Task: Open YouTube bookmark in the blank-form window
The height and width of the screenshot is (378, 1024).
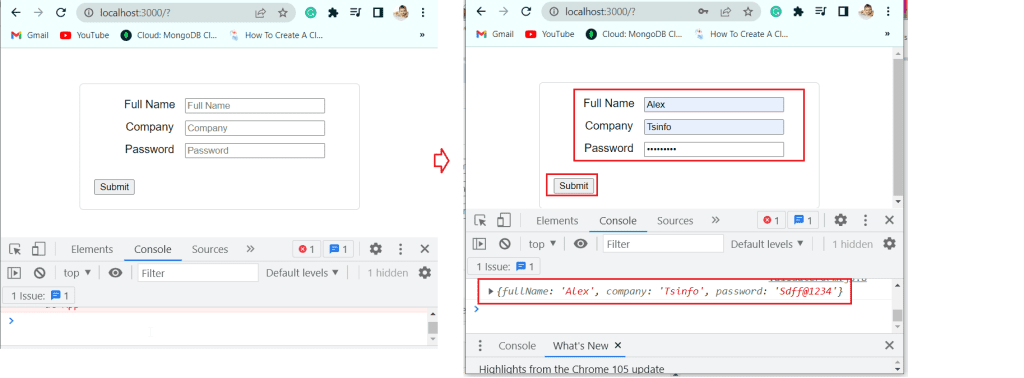Action: (x=84, y=35)
